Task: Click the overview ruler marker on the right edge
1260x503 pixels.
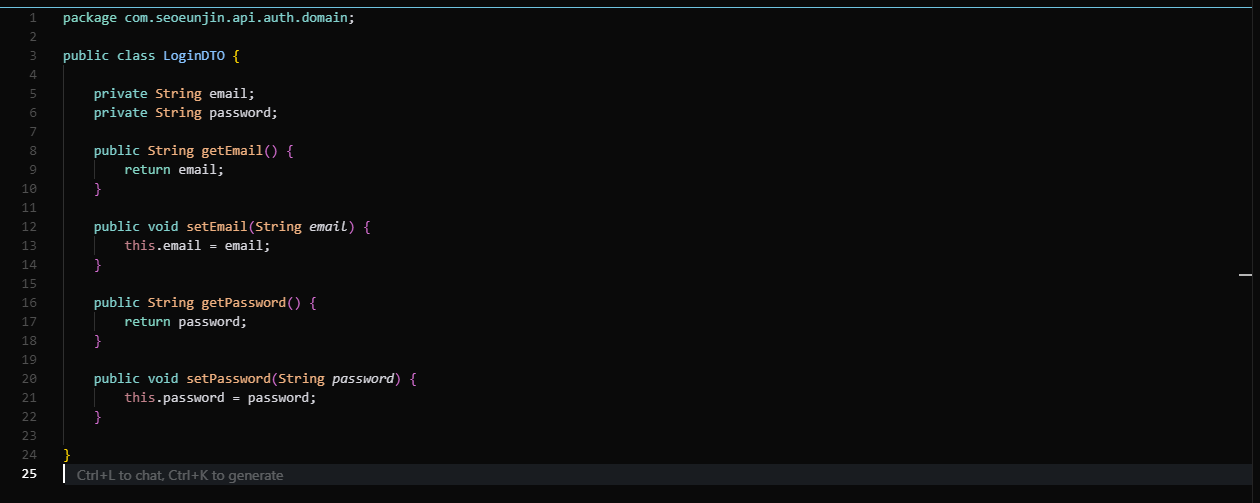Action: tap(1245, 273)
